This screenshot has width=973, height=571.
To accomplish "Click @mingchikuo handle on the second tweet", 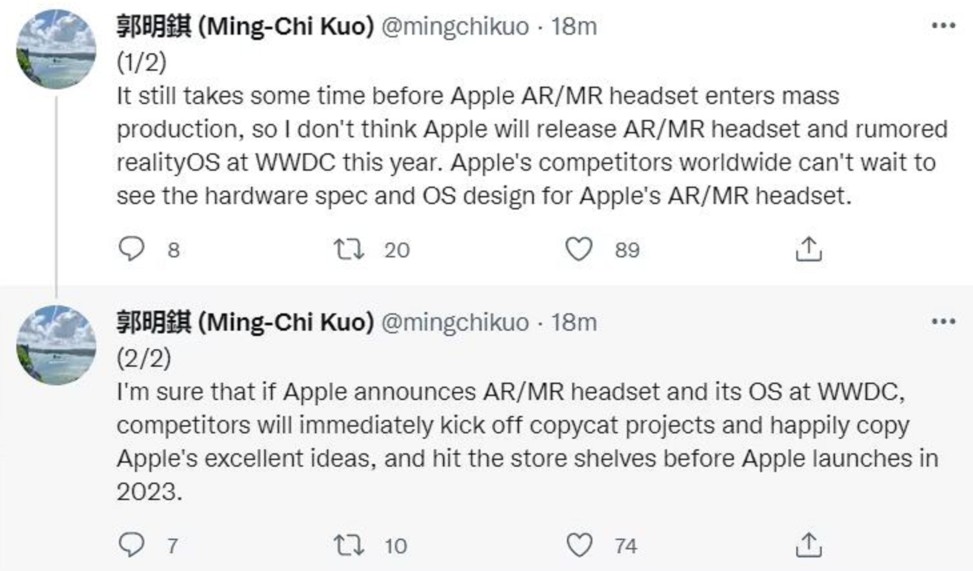I will tap(456, 322).
